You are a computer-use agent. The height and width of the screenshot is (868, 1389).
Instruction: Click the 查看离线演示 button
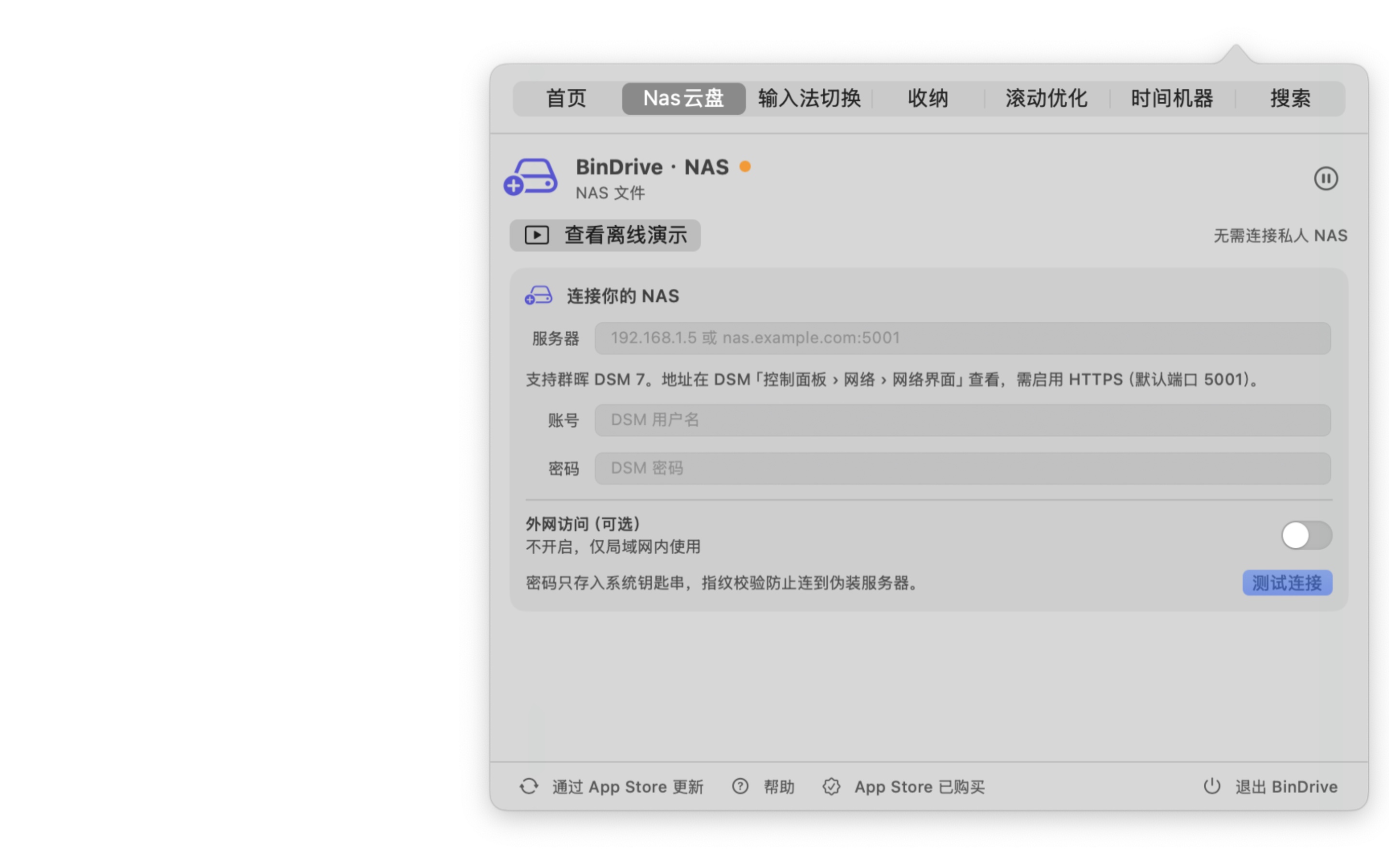(x=605, y=235)
